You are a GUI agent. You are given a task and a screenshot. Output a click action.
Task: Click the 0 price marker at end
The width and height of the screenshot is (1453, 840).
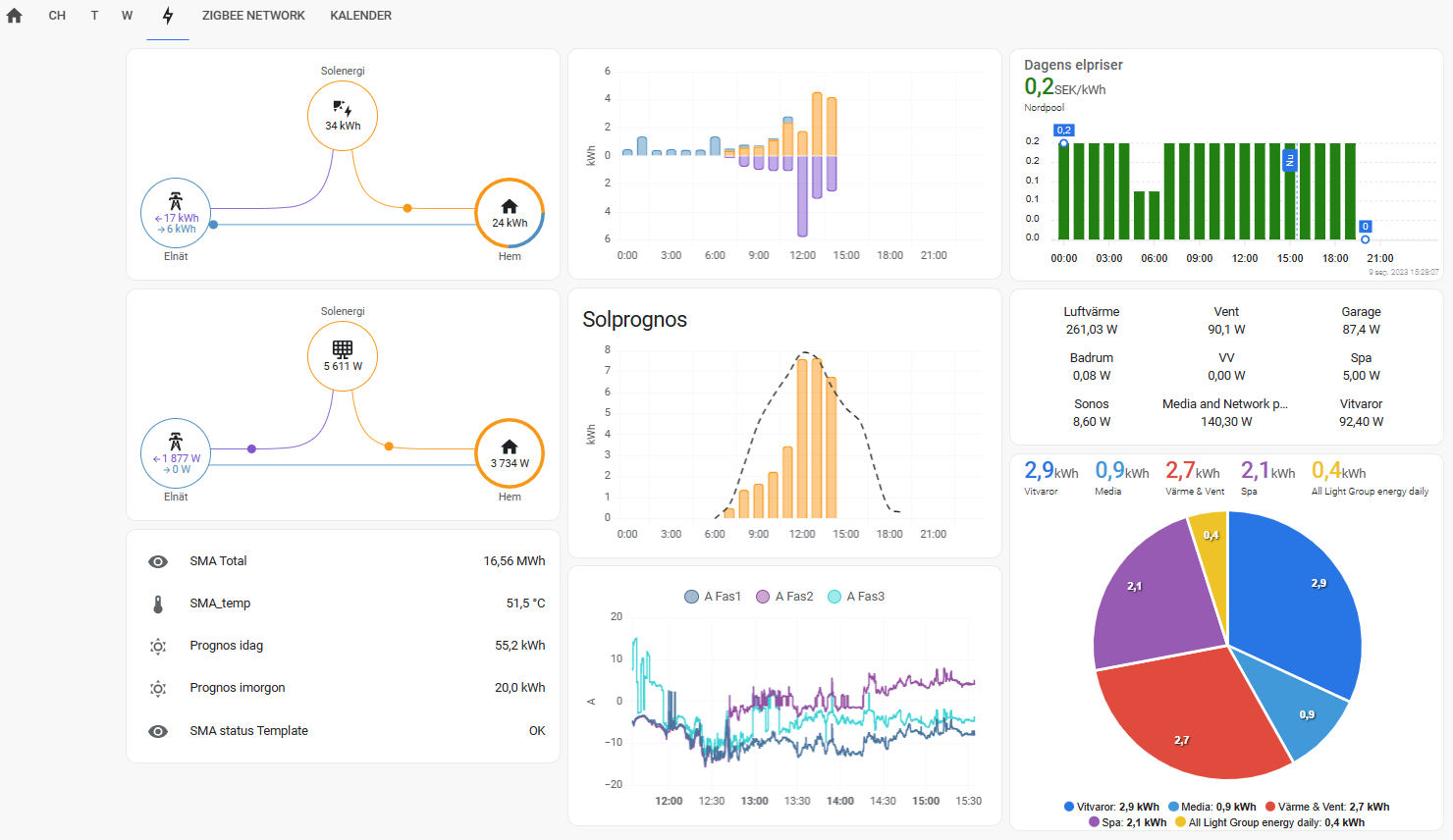[1365, 227]
